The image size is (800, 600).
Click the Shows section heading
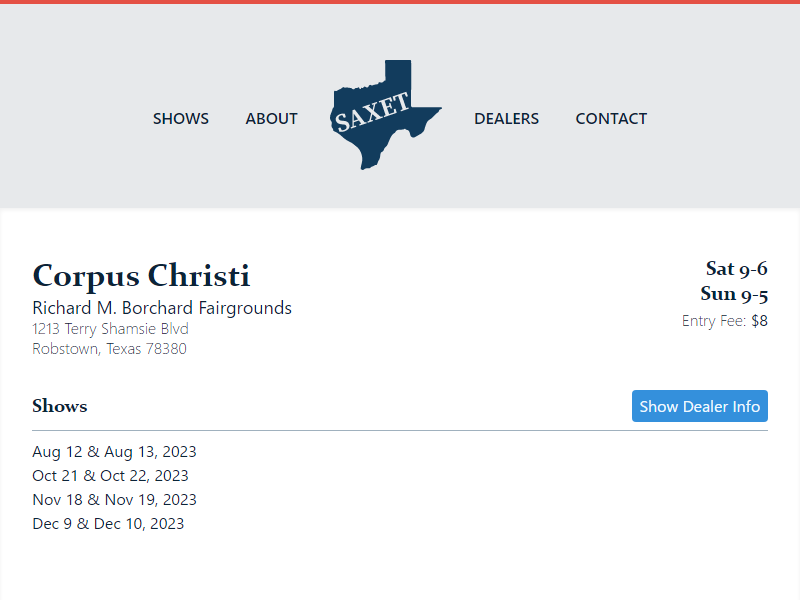tap(59, 406)
